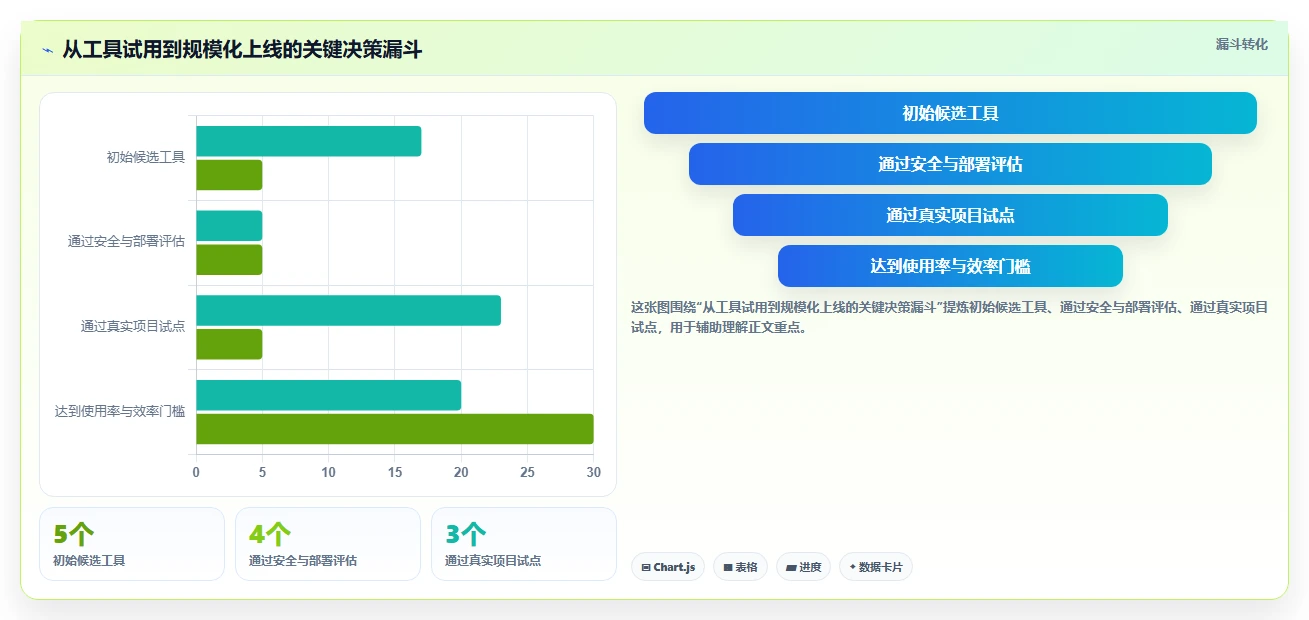Select the 通过真实项目试点 funnel stage bar
This screenshot has width=1309, height=620.
coord(950,215)
